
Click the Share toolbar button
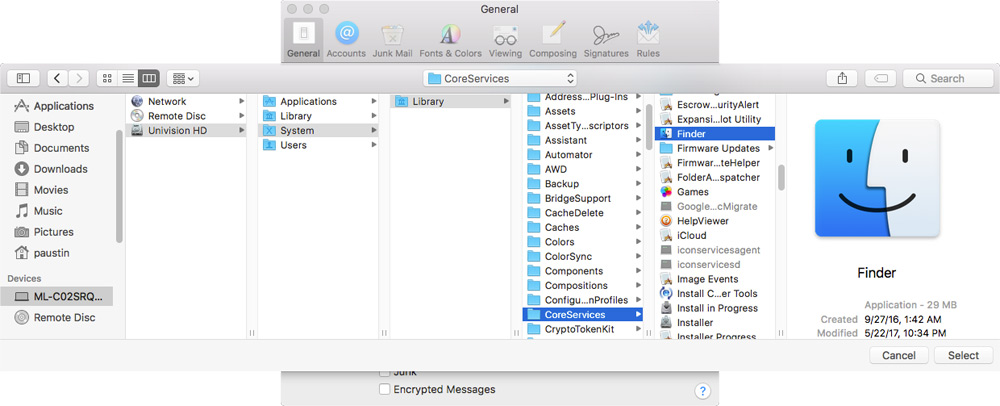tap(842, 78)
